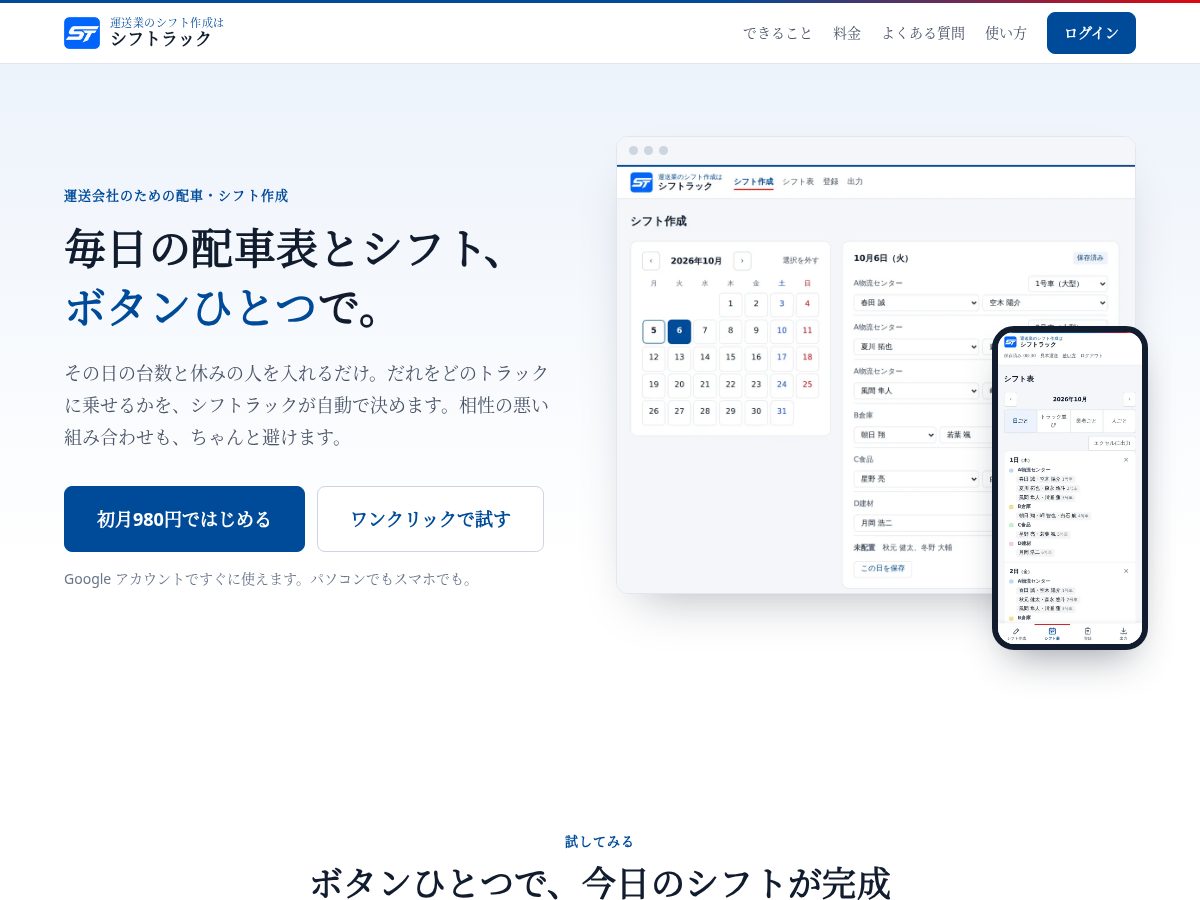The height and width of the screenshot is (900, 1200).
Task: Select 日ごと tab in phone preview
Action: tap(1020, 421)
